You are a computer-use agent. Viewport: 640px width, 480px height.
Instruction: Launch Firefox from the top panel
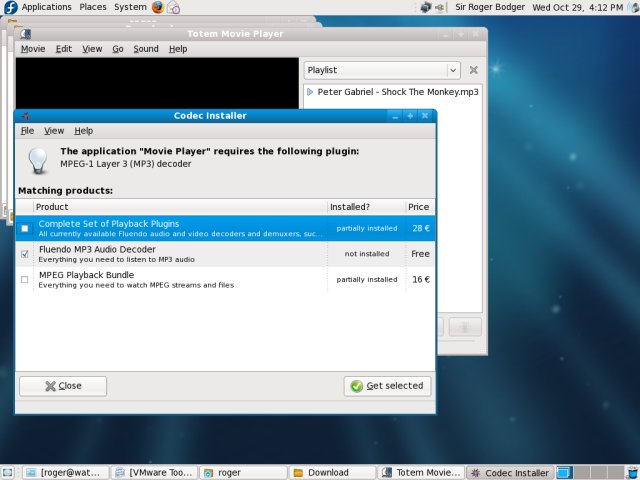[x=158, y=7]
